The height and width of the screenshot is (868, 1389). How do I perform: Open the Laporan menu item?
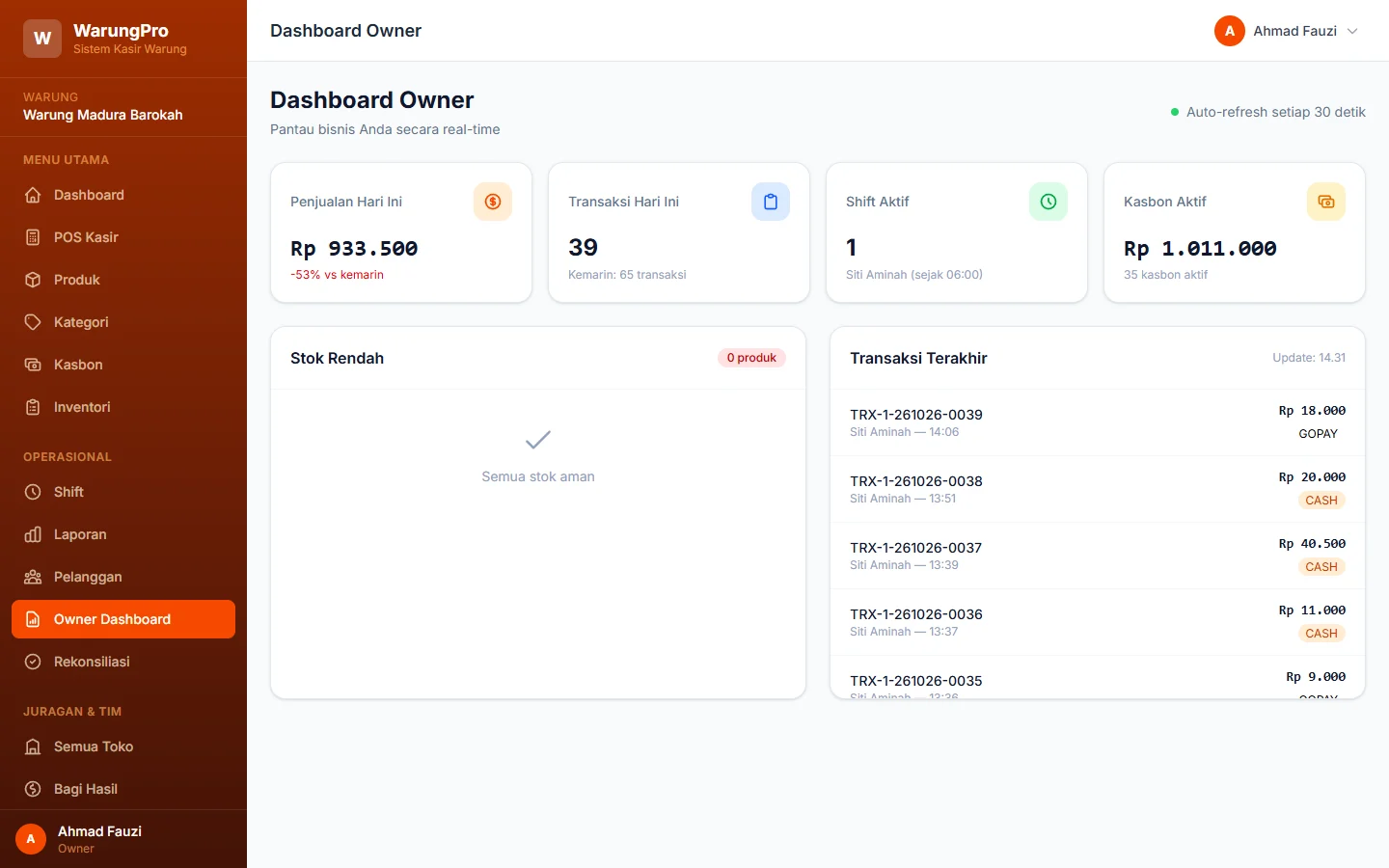[x=123, y=534]
